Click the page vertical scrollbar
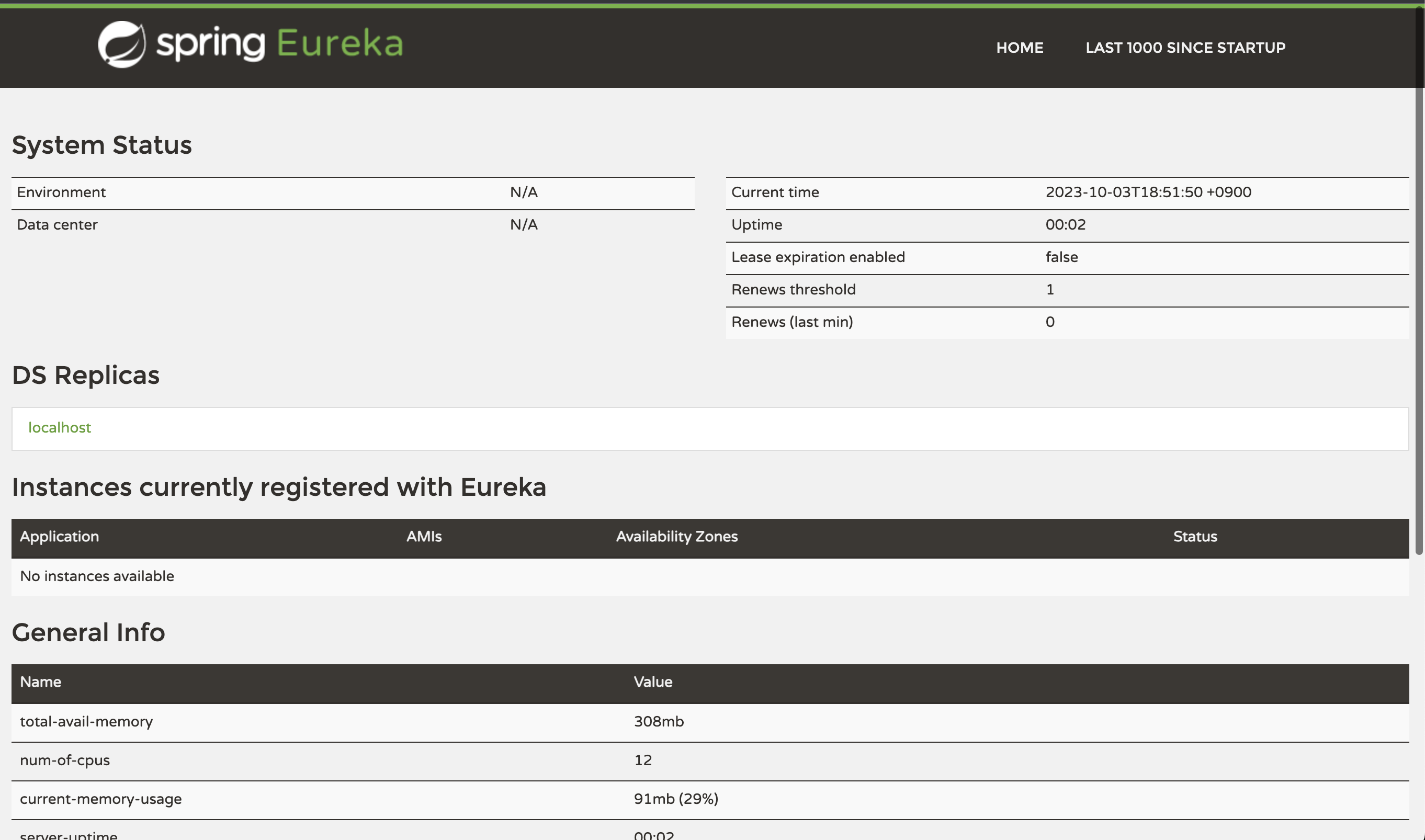This screenshot has width=1425, height=840. 1419,283
